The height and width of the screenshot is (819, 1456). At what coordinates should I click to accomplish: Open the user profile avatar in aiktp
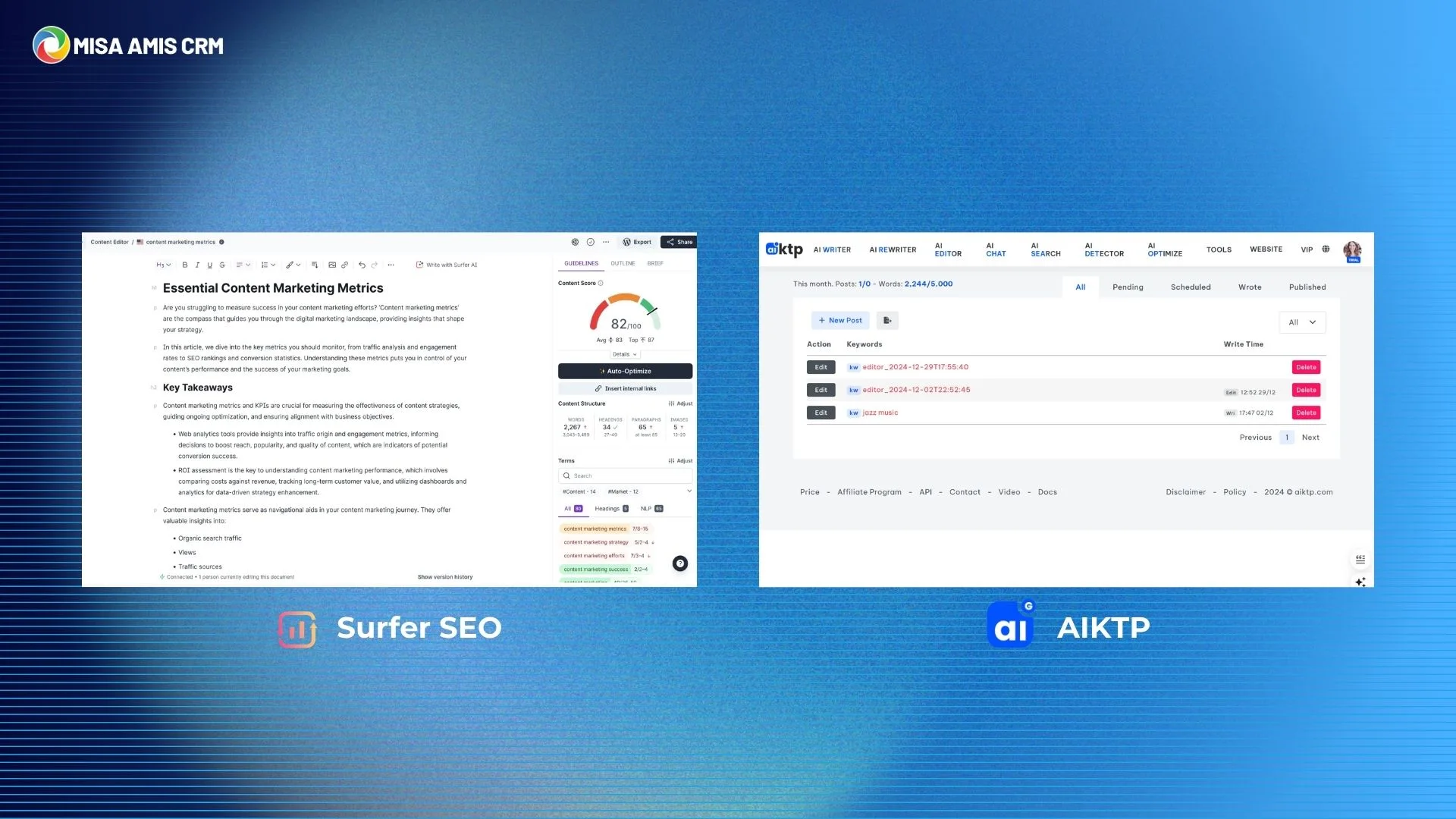[1352, 251]
